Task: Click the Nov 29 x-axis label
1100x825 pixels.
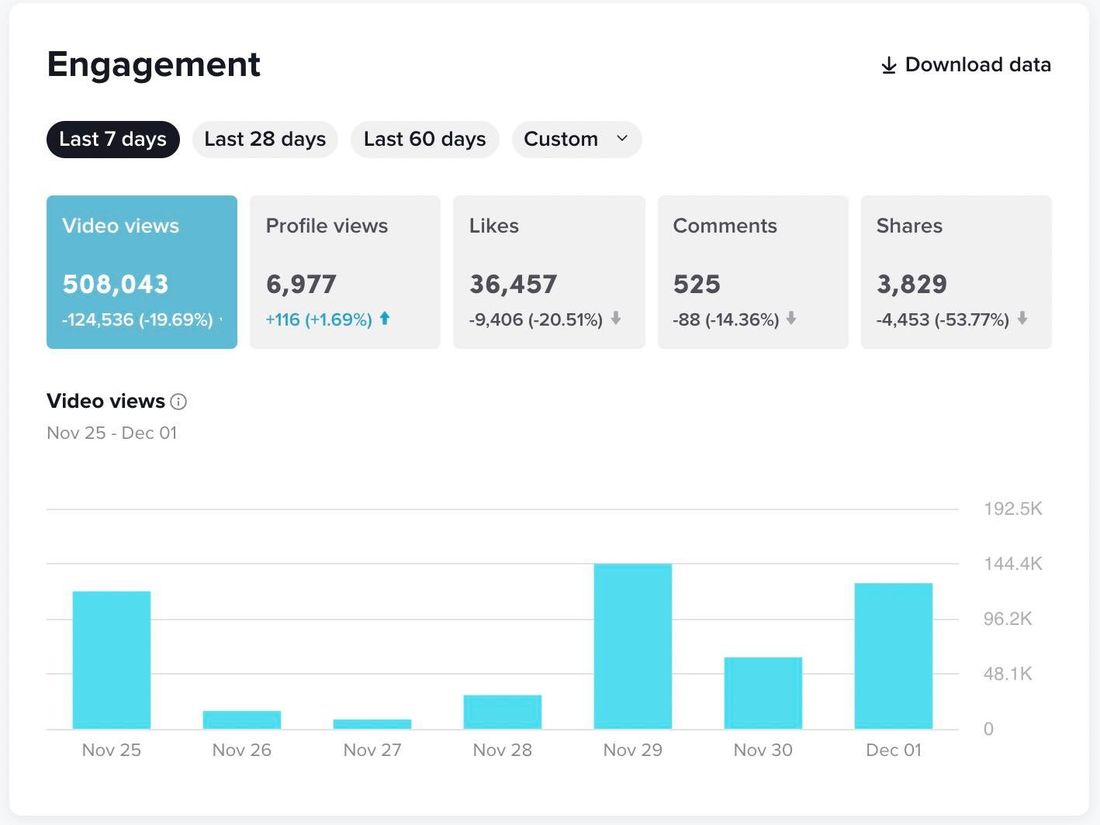Action: 633,750
